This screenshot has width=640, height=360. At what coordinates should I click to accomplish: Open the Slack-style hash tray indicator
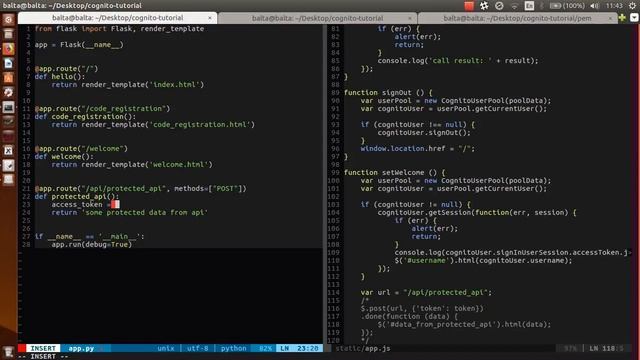point(484,6)
